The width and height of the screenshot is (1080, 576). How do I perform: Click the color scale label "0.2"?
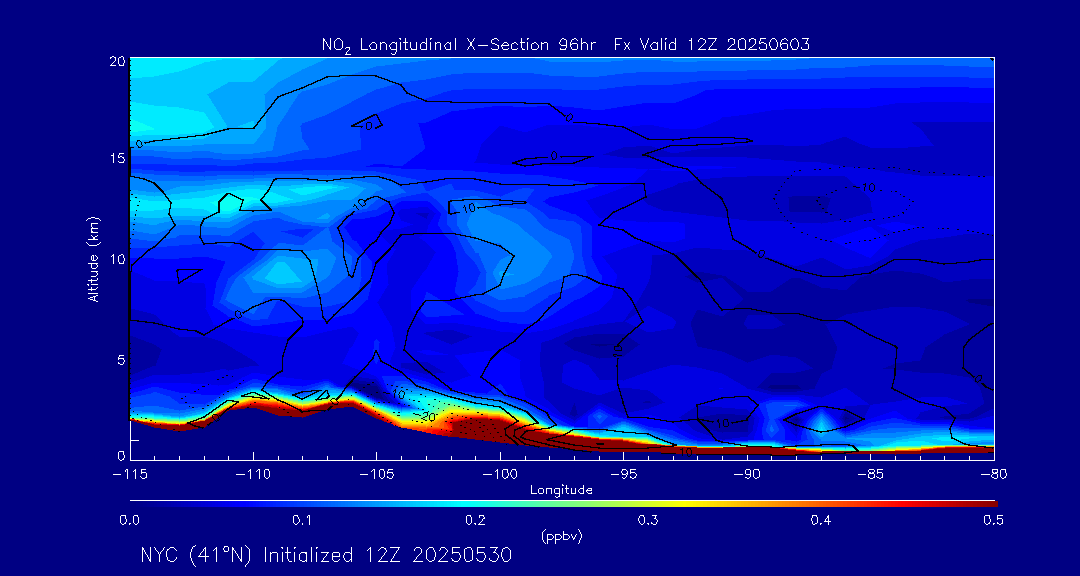[475, 521]
